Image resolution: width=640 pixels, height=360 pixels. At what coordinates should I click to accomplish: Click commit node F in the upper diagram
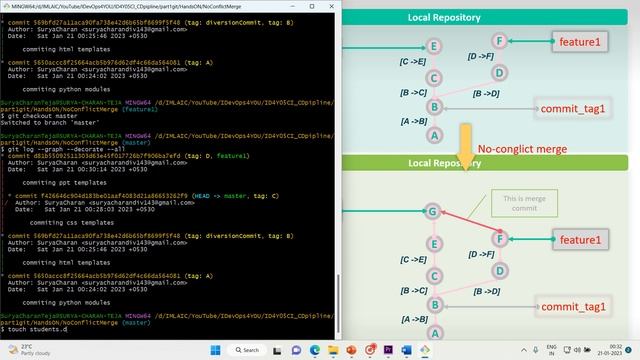coord(499,41)
